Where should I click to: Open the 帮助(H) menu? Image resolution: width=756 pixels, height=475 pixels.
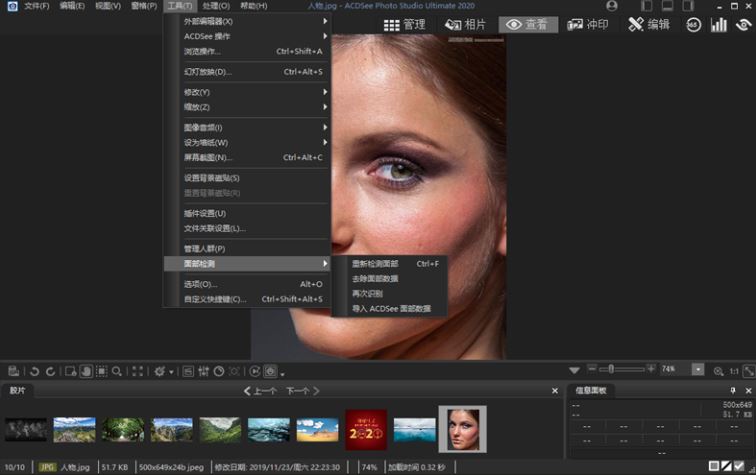tap(254, 6)
